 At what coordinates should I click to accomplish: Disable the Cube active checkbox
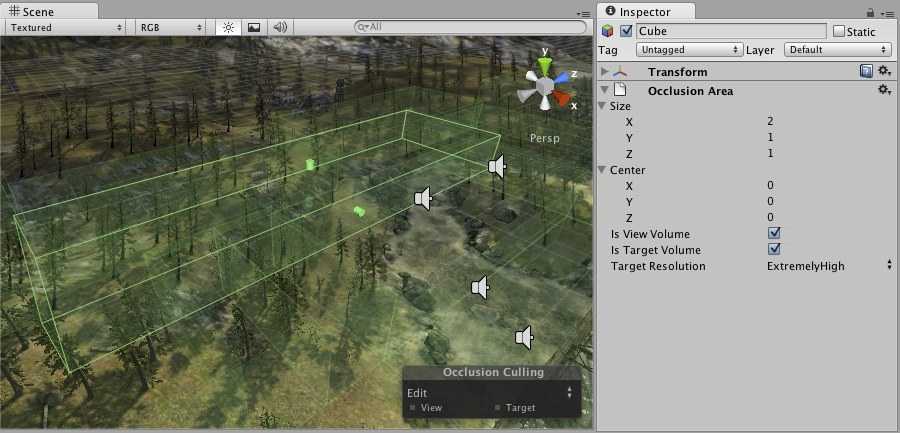(x=626, y=31)
